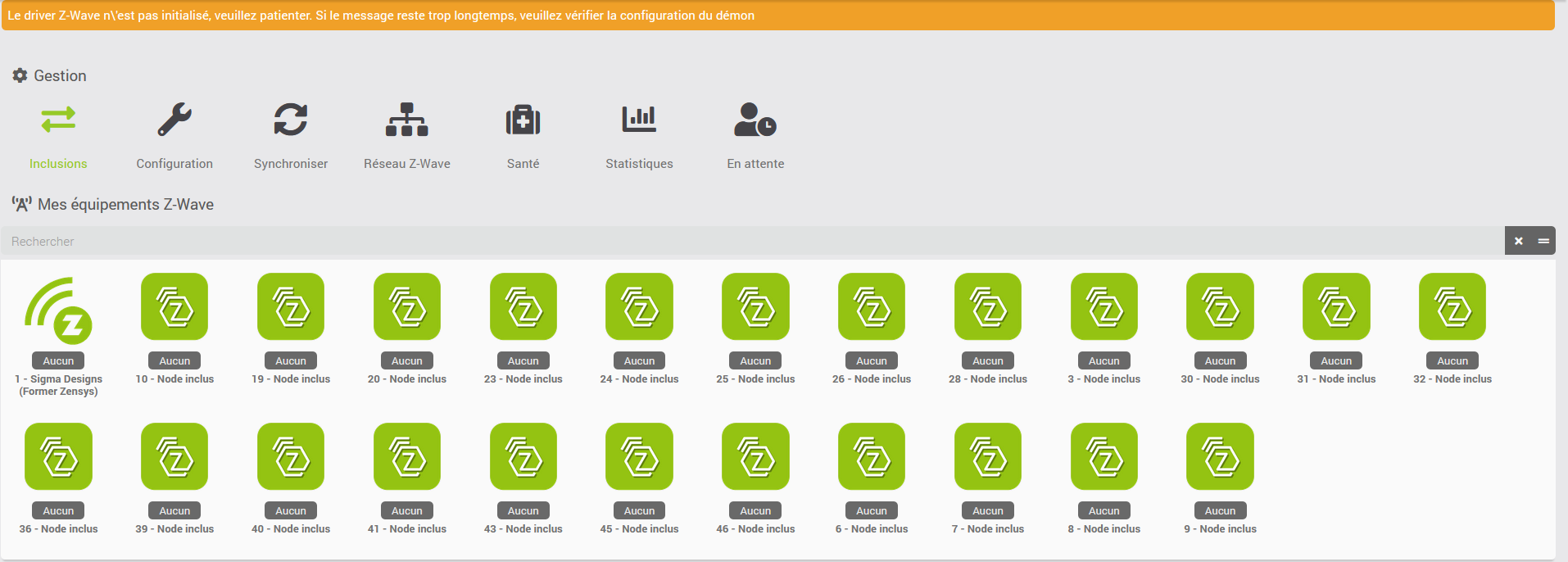Open the 9 - Node inclus device
This screenshot has height=562, width=1568.
tap(1220, 457)
